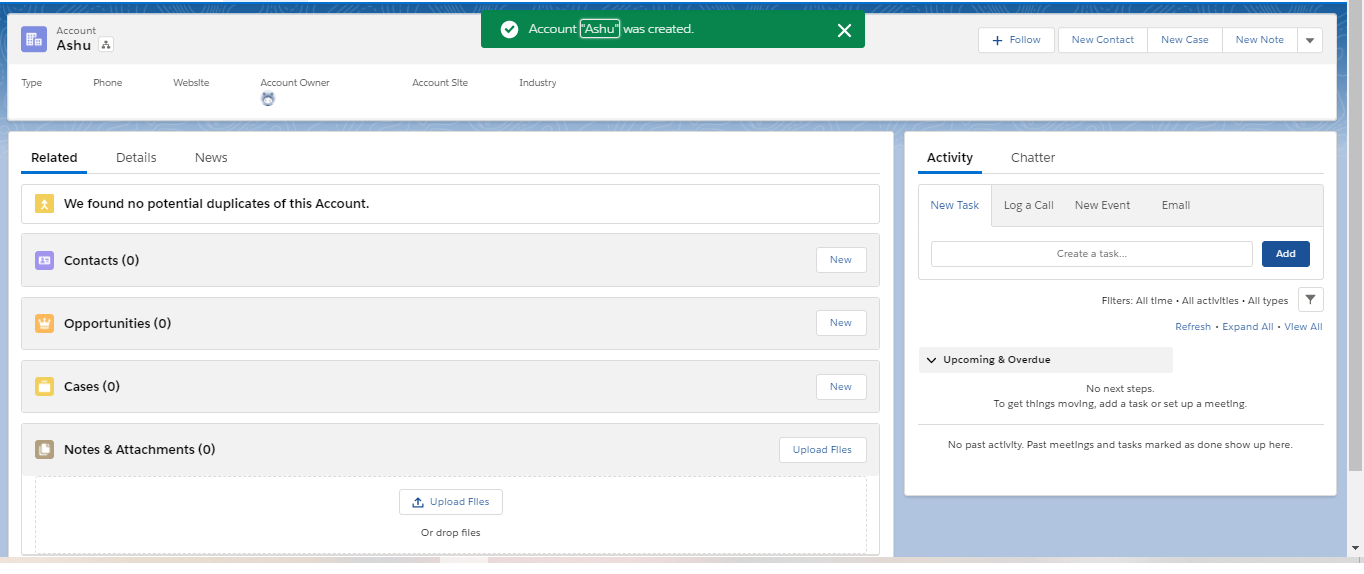Click the green success checkmark icon
Image resolution: width=1364 pixels, height=574 pixels.
tap(509, 30)
